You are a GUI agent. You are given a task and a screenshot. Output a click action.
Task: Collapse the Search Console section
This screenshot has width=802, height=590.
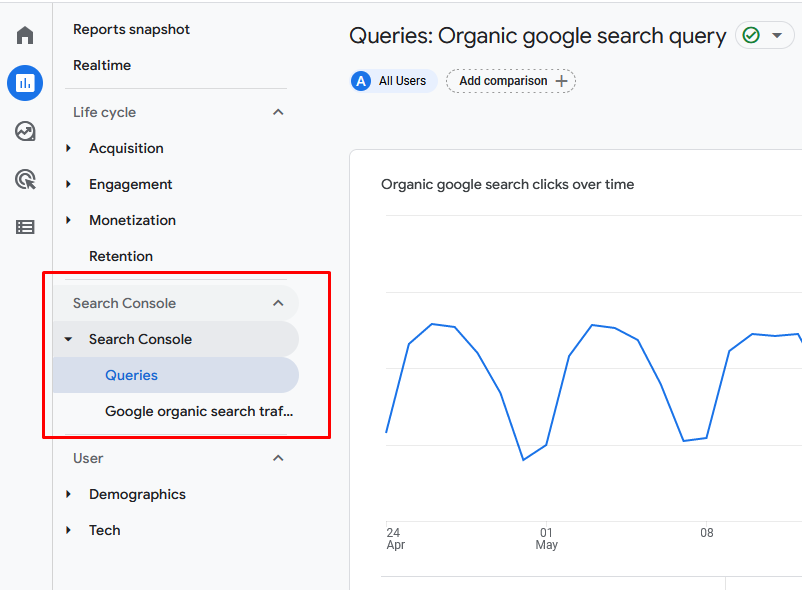click(x=277, y=303)
